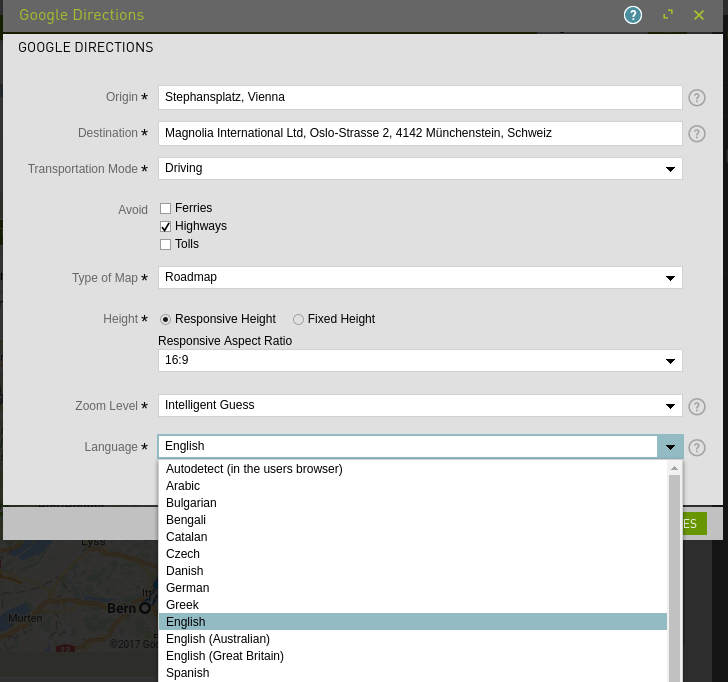
Task: Choose Czech from the language list
Action: pos(412,554)
